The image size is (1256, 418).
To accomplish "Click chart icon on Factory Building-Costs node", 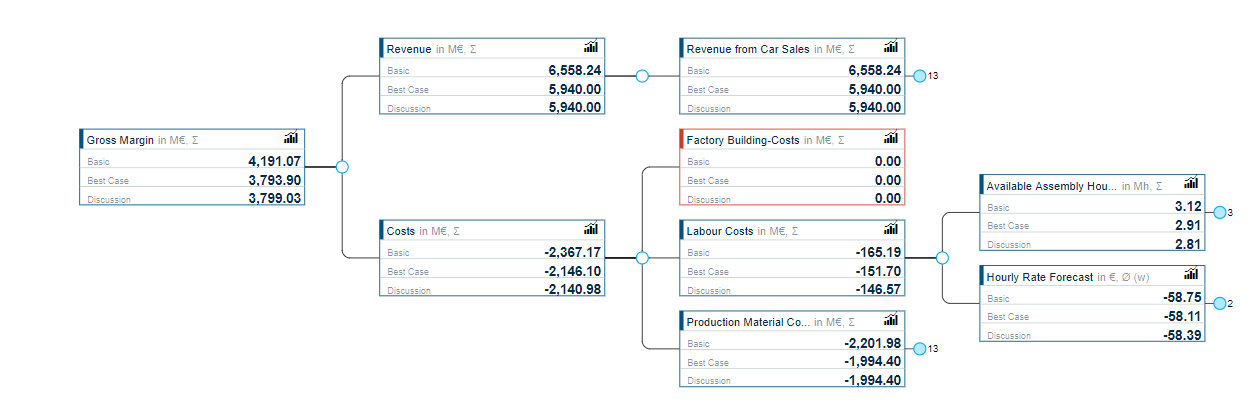I will (x=891, y=138).
